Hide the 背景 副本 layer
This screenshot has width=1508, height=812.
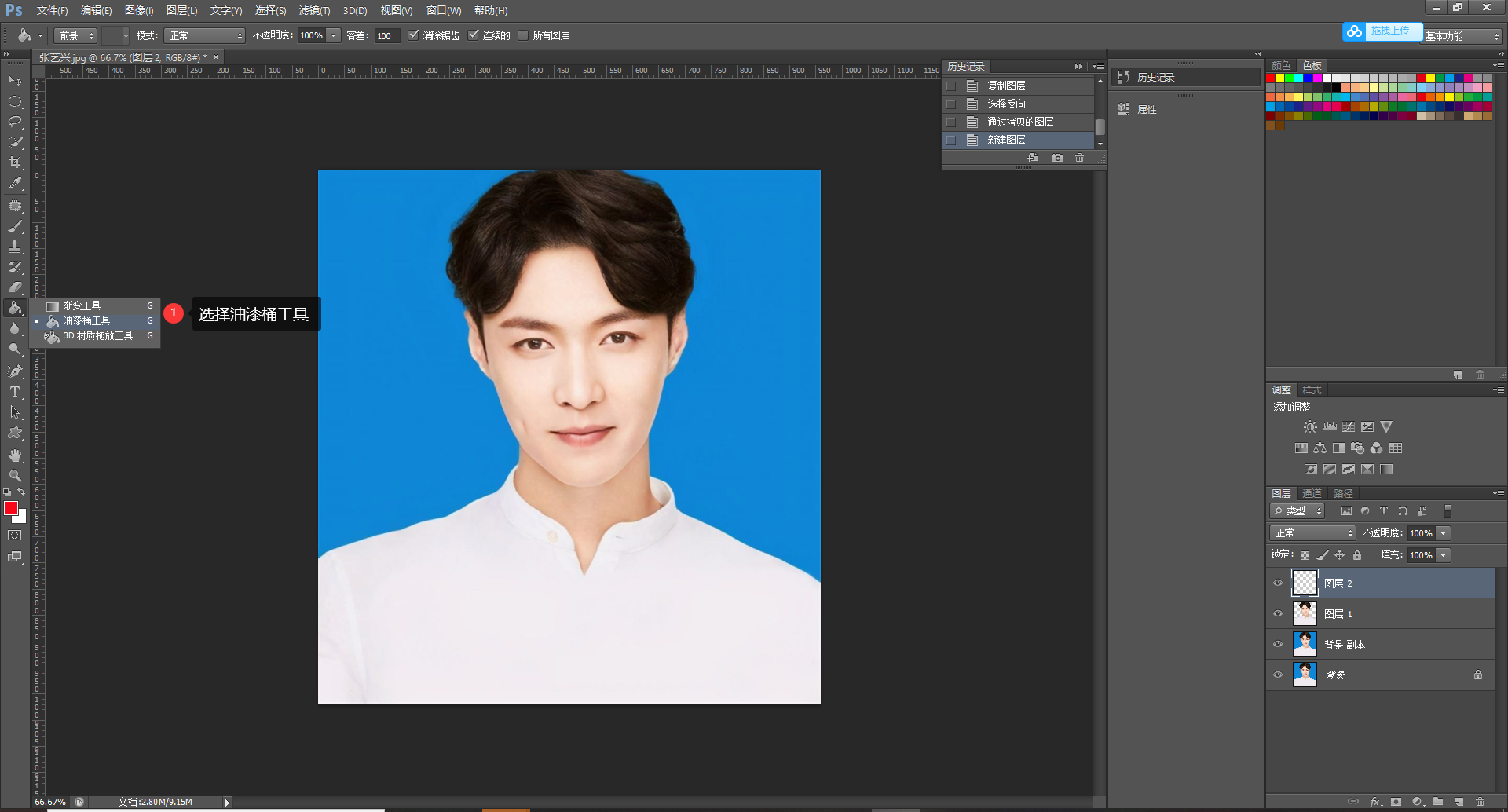[x=1278, y=644]
